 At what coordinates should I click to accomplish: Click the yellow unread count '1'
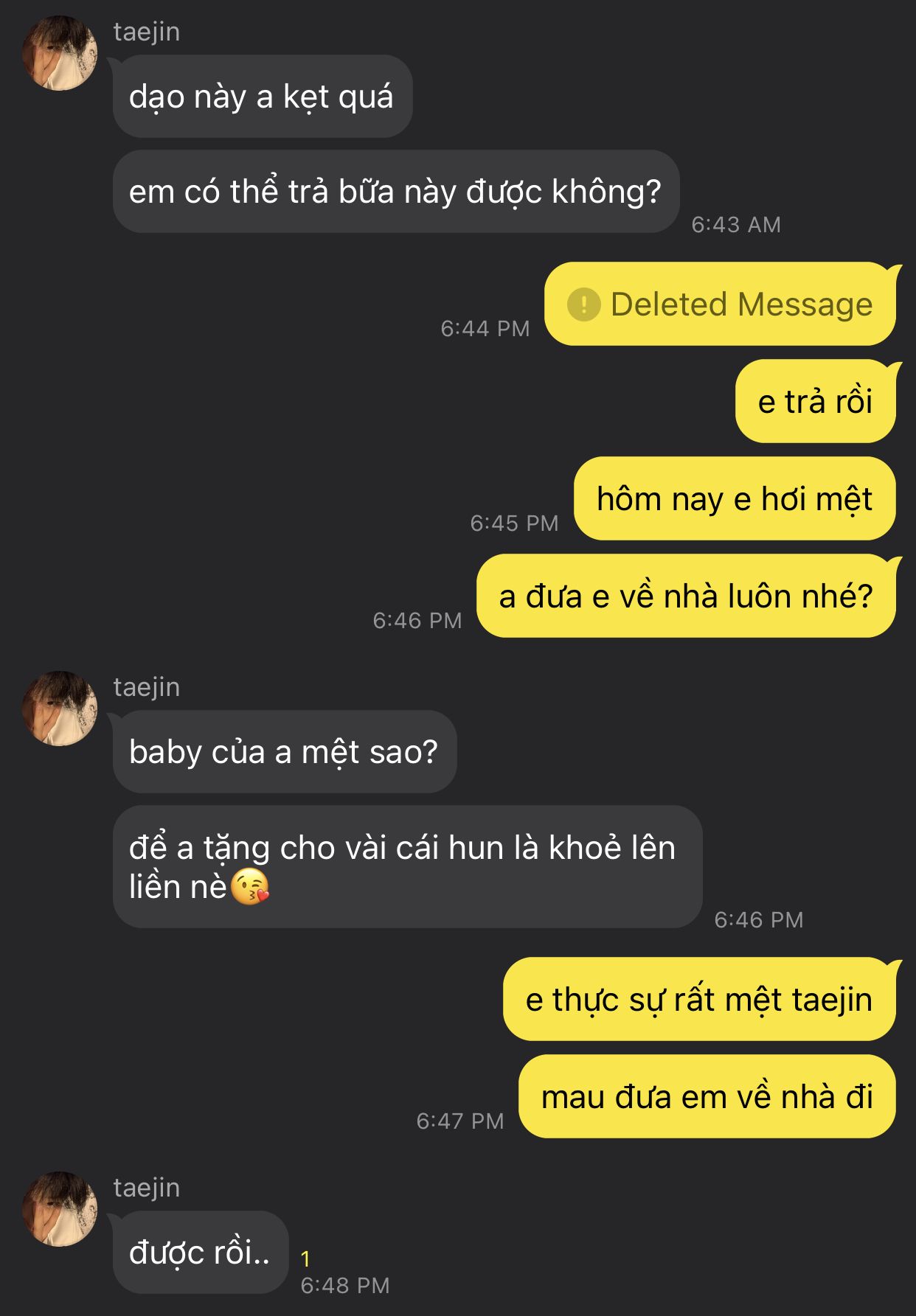[x=305, y=1258]
